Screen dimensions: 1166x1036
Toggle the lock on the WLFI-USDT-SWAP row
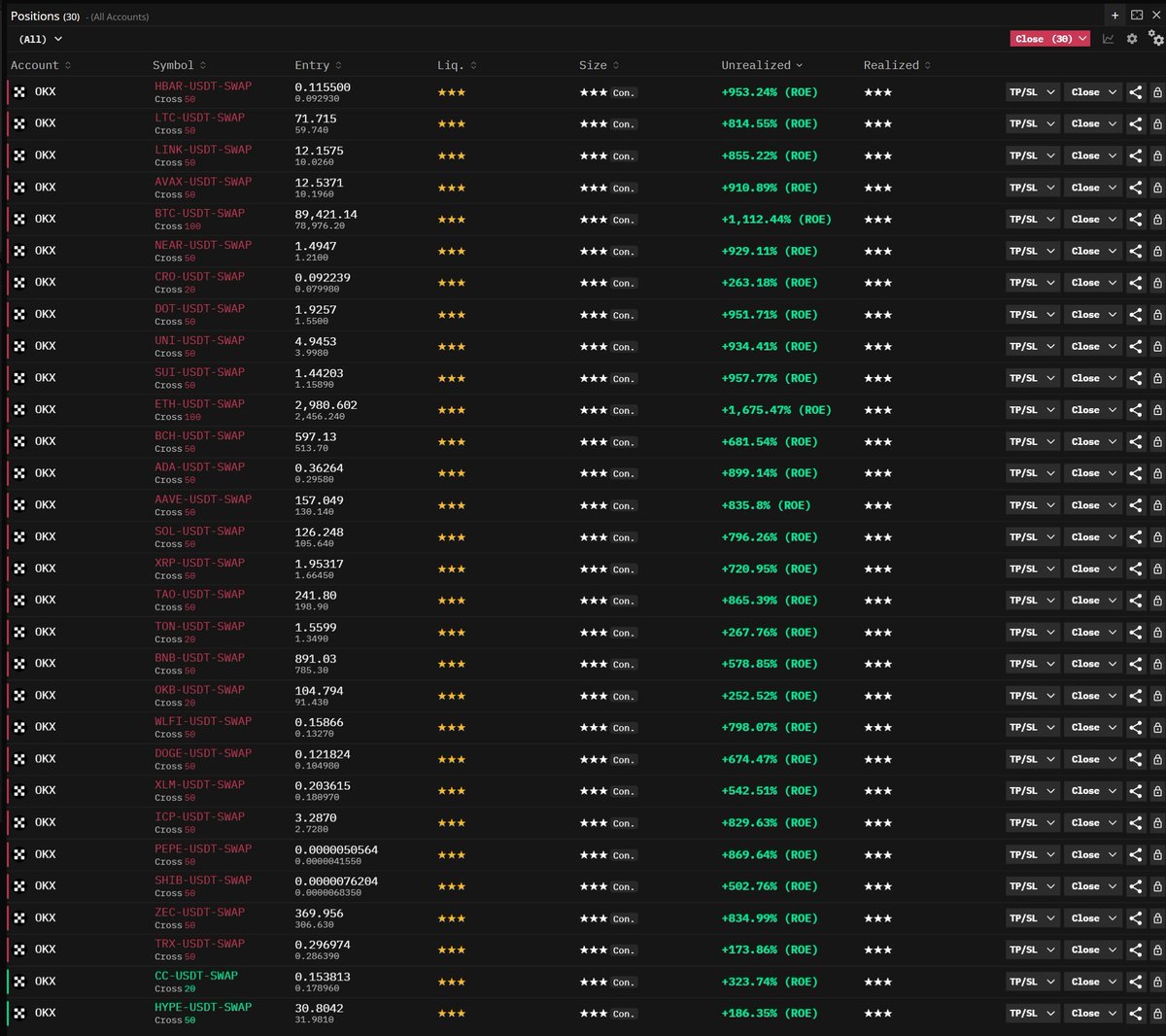coord(1157,727)
